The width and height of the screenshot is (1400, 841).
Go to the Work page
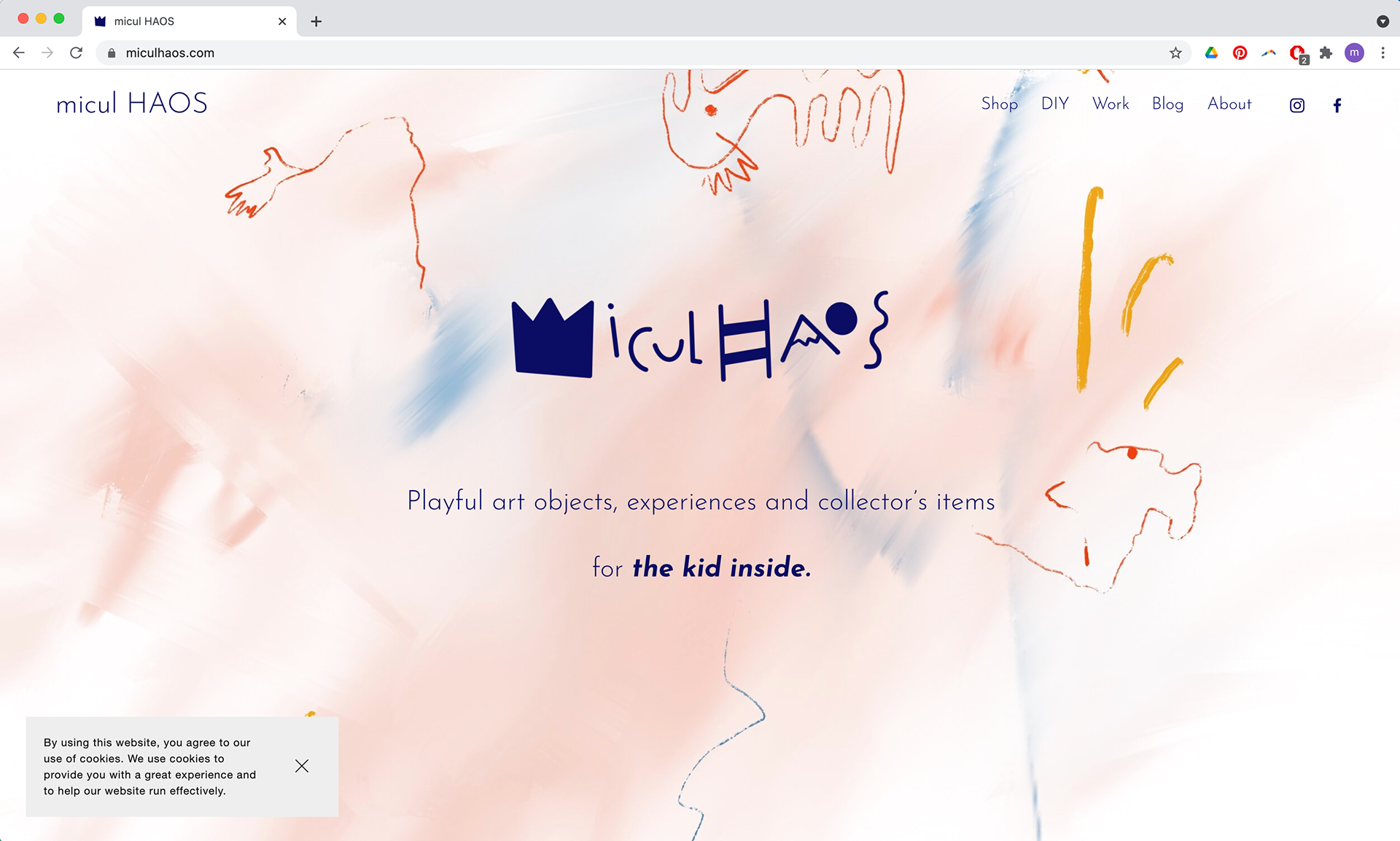pyautogui.click(x=1110, y=104)
